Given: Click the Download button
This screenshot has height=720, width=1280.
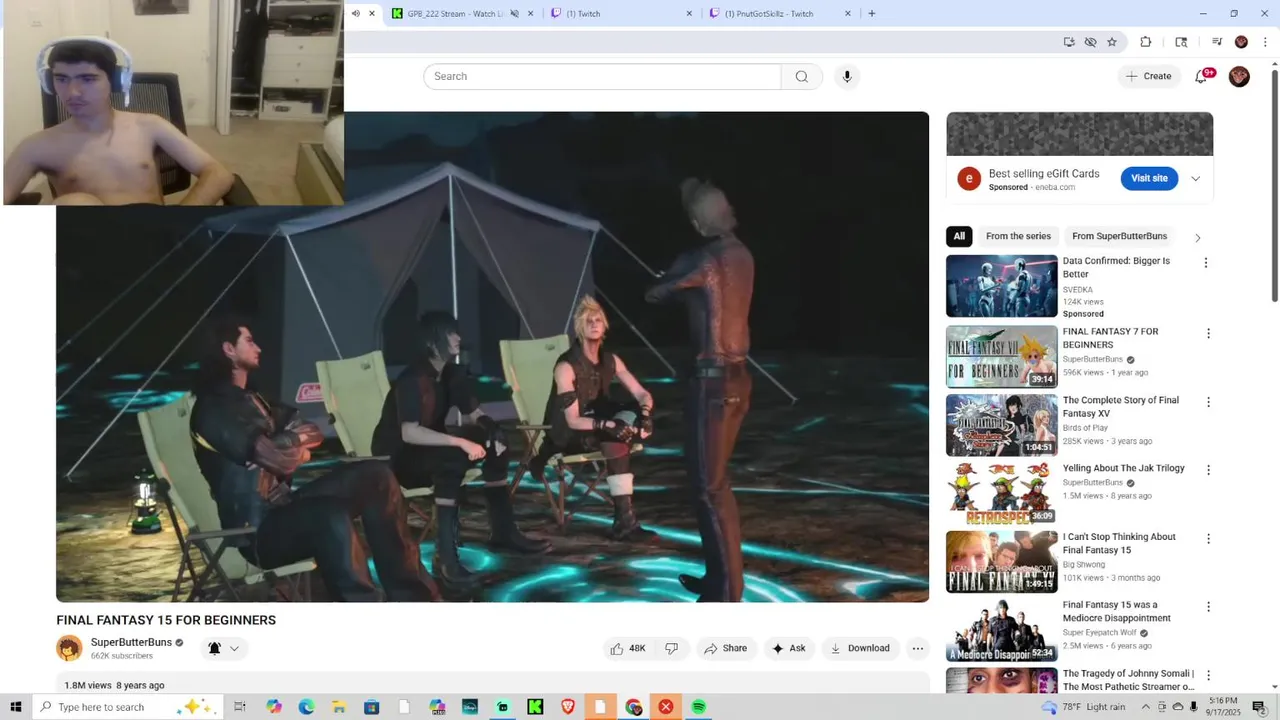Looking at the screenshot, I should (860, 648).
